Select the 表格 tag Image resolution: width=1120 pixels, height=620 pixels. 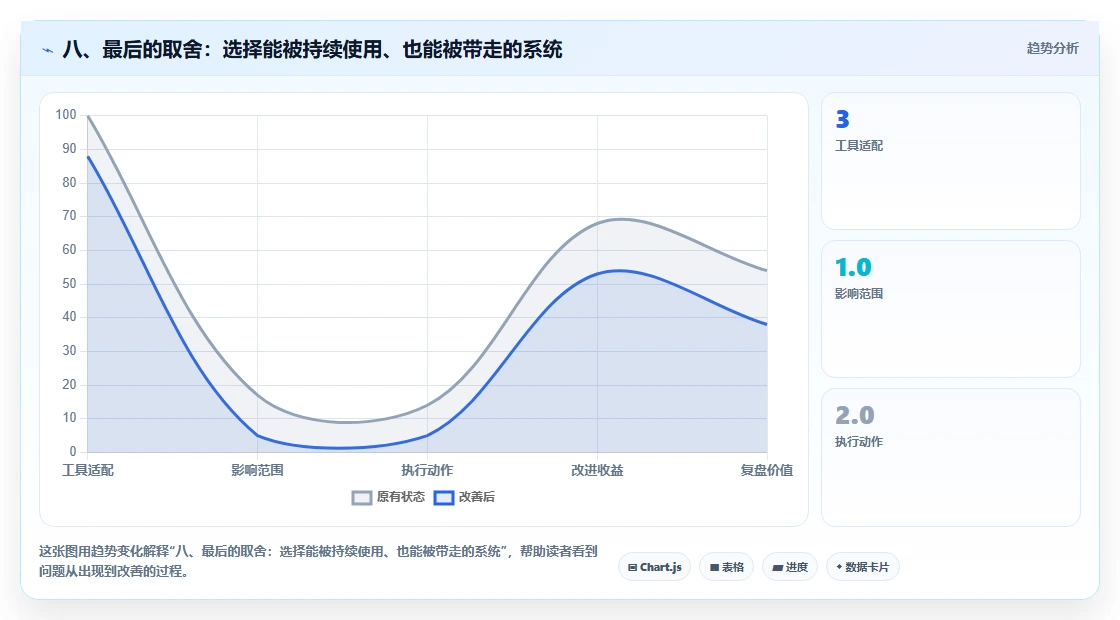pyautogui.click(x=726, y=567)
